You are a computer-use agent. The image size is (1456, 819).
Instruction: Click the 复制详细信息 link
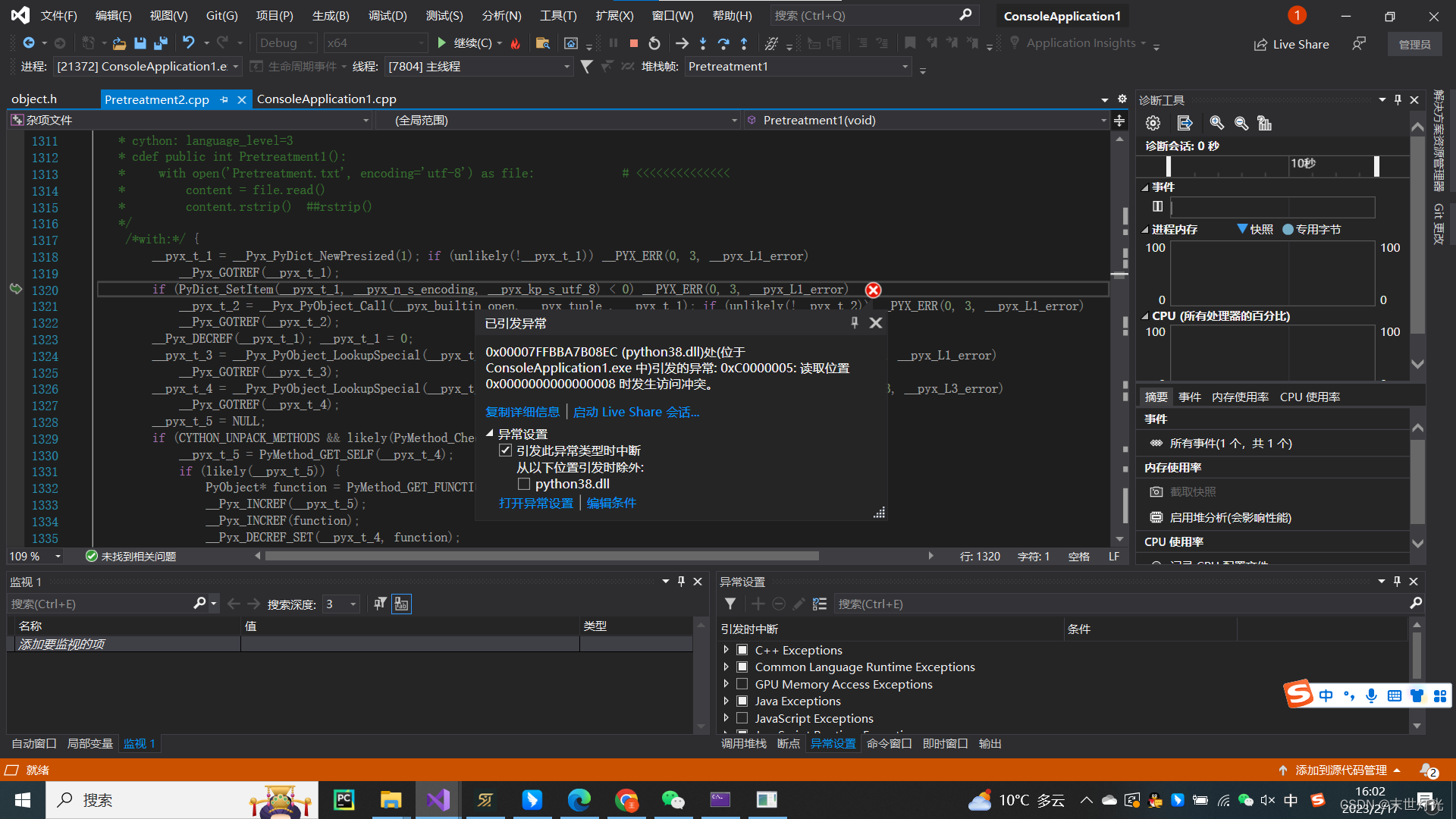[522, 412]
